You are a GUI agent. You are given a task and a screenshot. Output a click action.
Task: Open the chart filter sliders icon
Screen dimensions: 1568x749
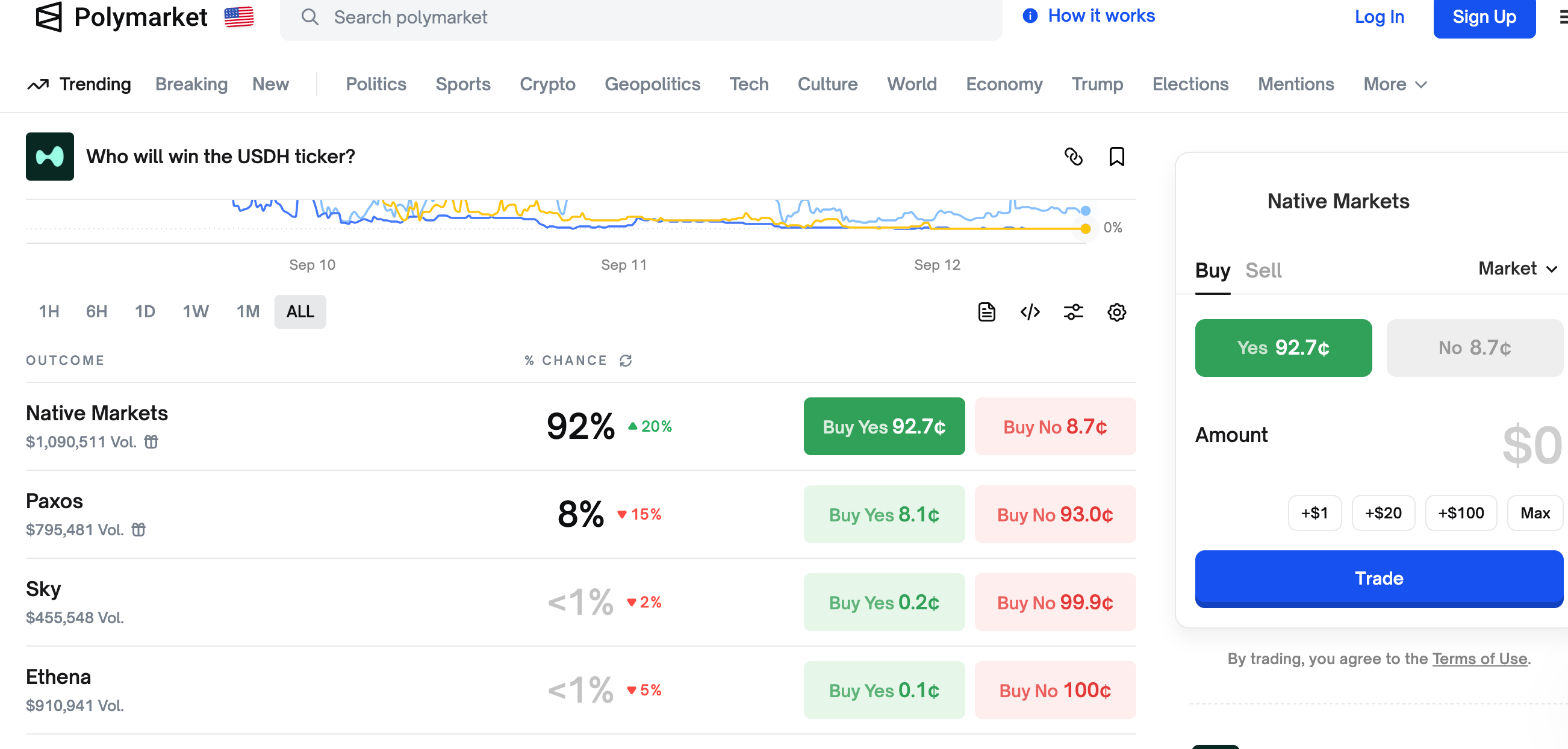[x=1073, y=312]
